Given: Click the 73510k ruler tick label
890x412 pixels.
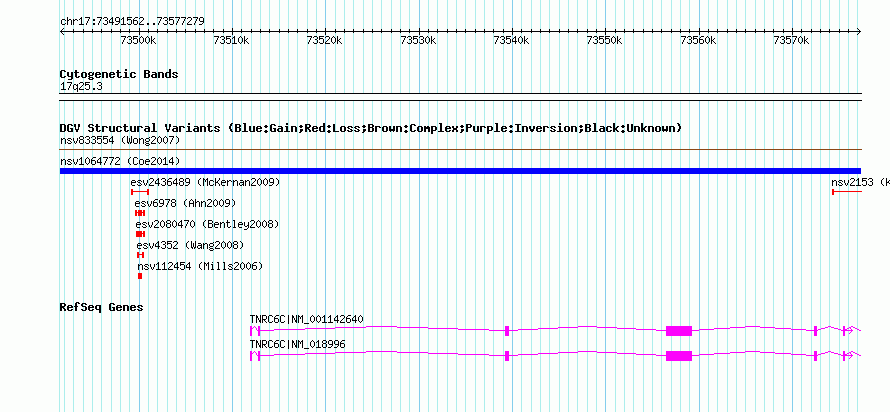Looking at the screenshot, I should tap(232, 40).
